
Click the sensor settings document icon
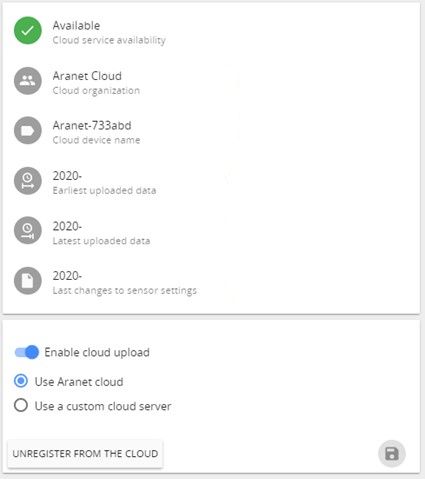click(x=28, y=281)
